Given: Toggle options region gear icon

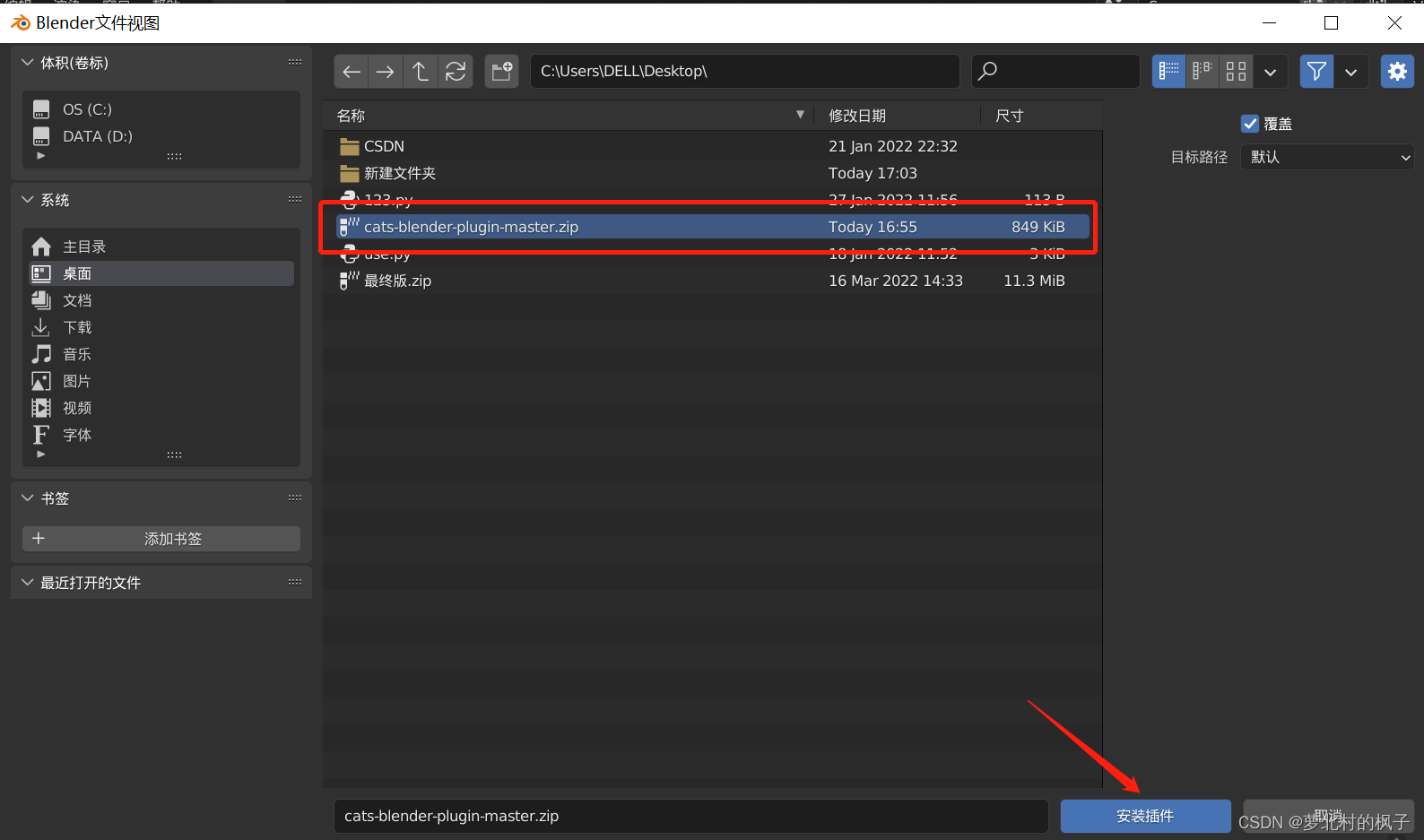Looking at the screenshot, I should click(x=1397, y=72).
